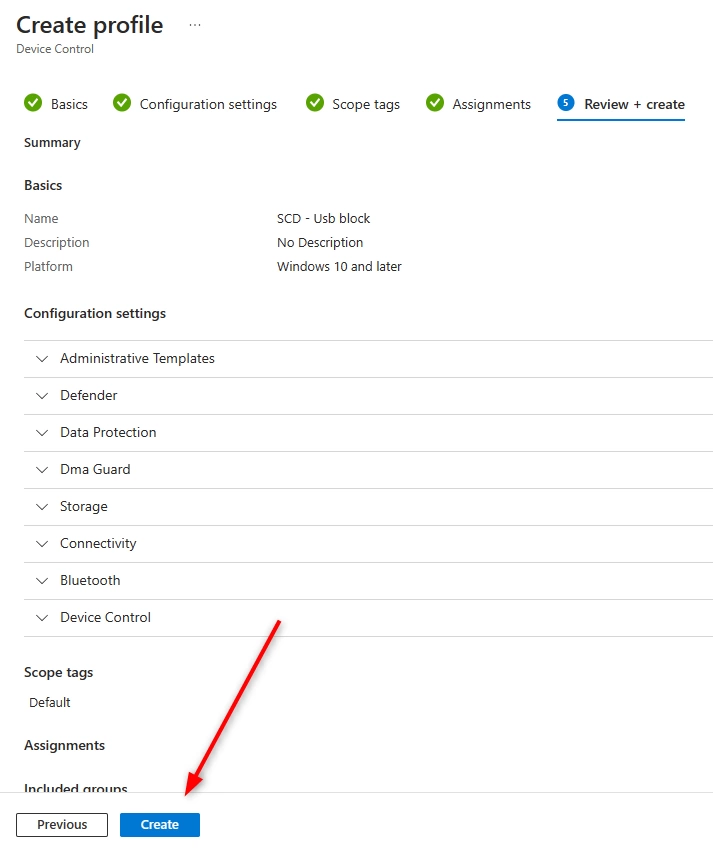Expand the Storage section
Image resolution: width=713 pixels, height=853 pixels.
(x=41, y=506)
